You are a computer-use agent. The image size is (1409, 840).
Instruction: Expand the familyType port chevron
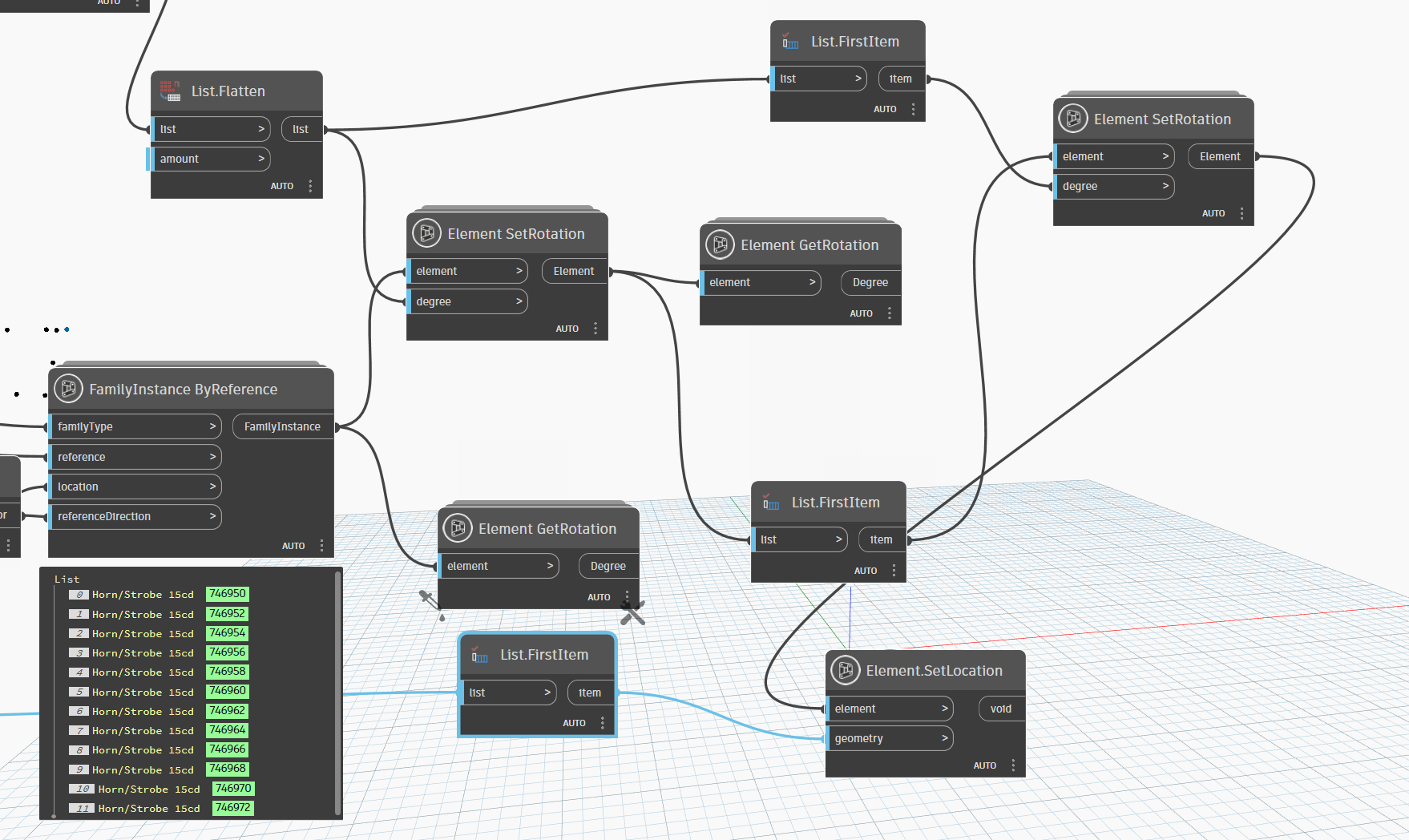point(212,426)
